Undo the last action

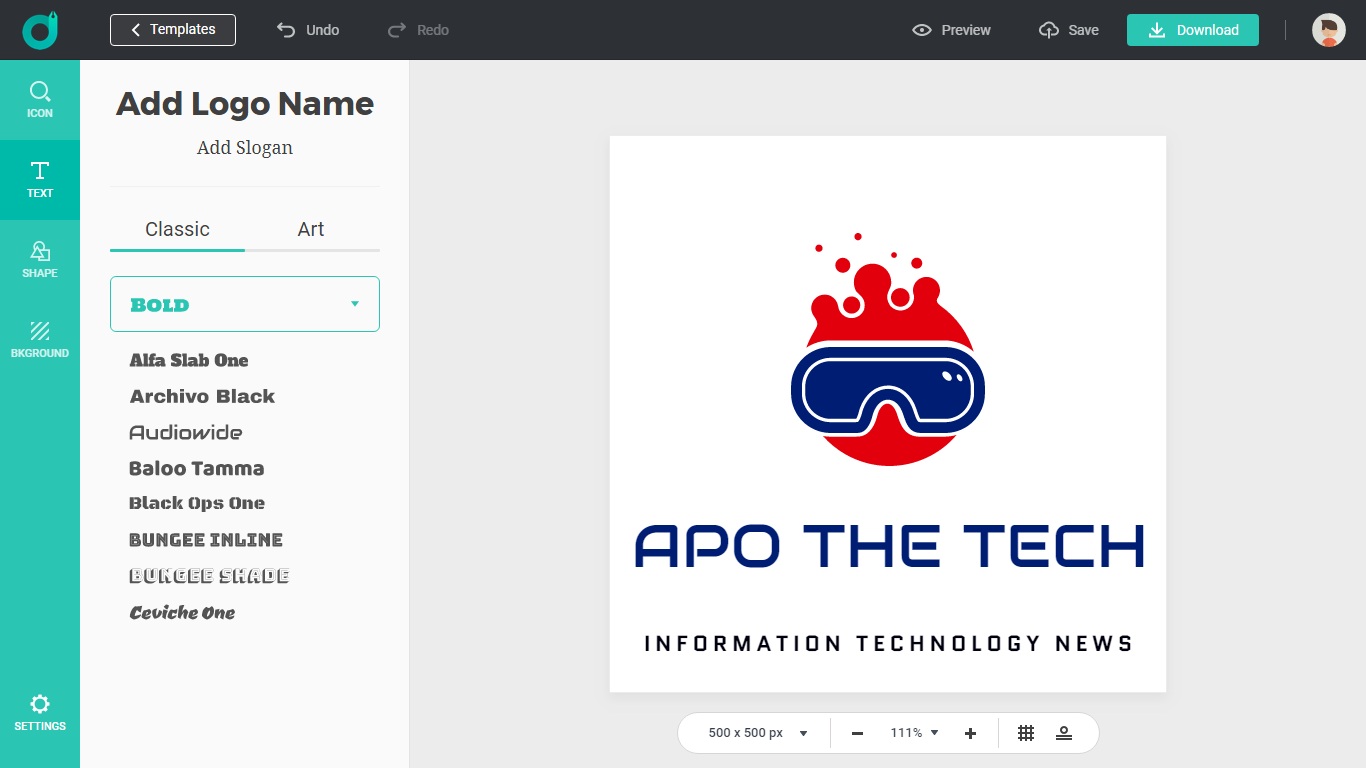pyautogui.click(x=308, y=30)
